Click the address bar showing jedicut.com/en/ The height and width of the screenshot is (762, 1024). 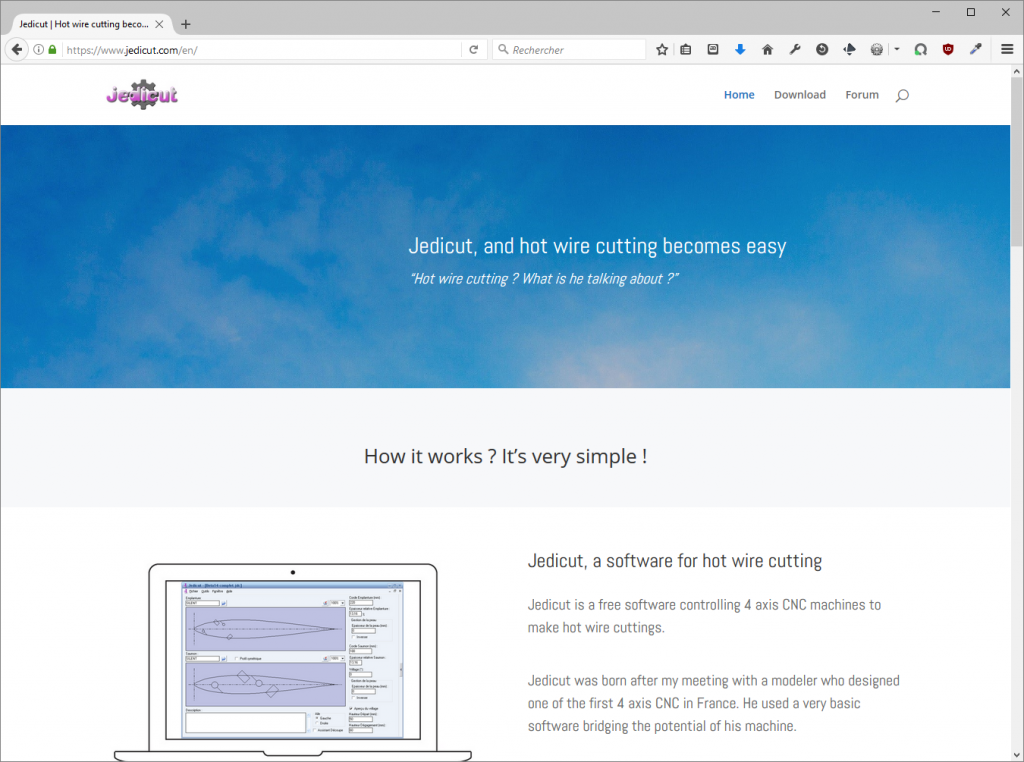click(261, 50)
